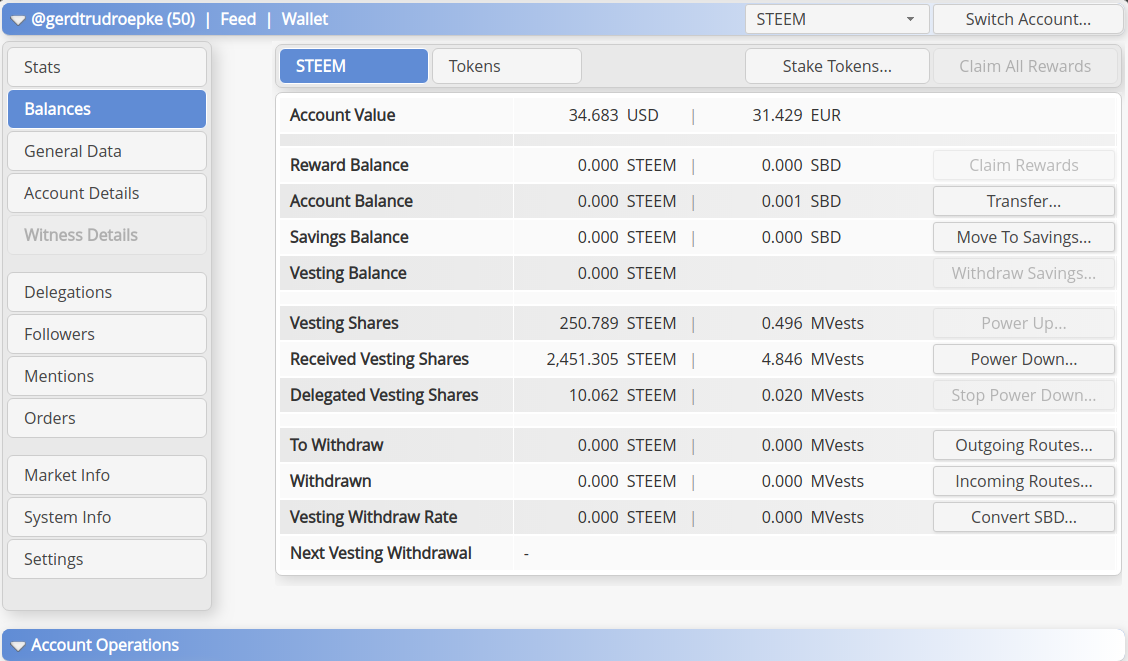Click Withdraw Savings button
This screenshot has height=661, width=1128.
click(1024, 273)
